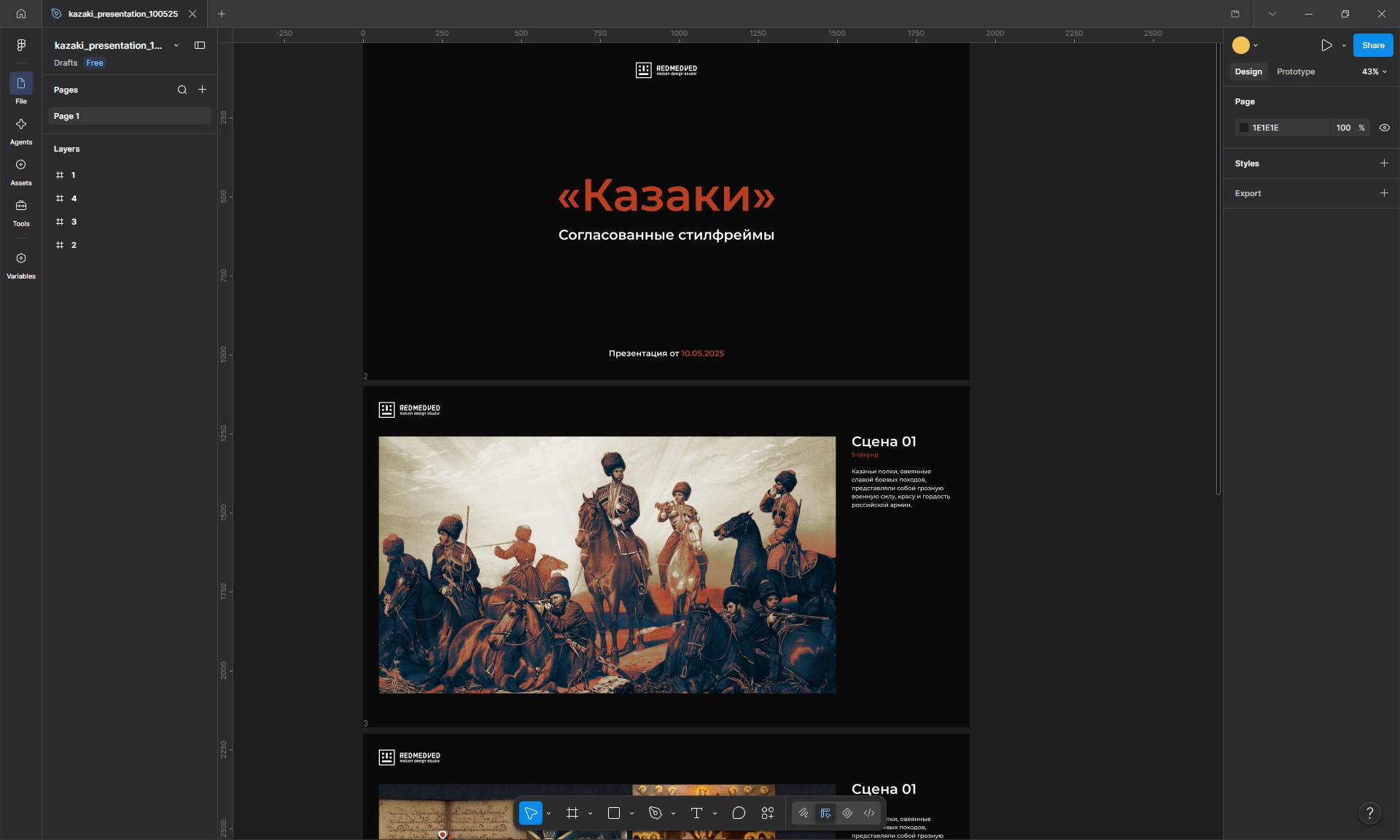Click the Free plan badge
Screen dimensions: 1400x840
click(95, 63)
